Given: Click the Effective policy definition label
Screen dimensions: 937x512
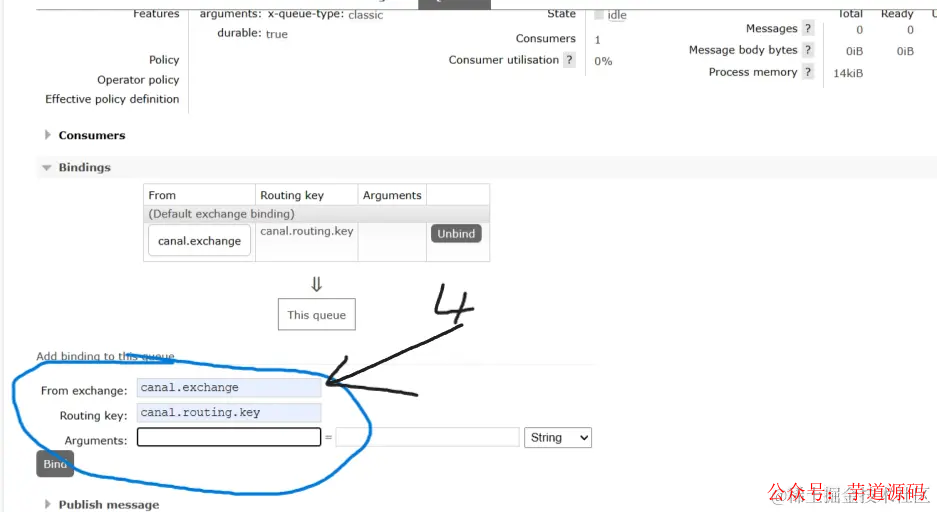Looking at the screenshot, I should (x=112, y=99).
